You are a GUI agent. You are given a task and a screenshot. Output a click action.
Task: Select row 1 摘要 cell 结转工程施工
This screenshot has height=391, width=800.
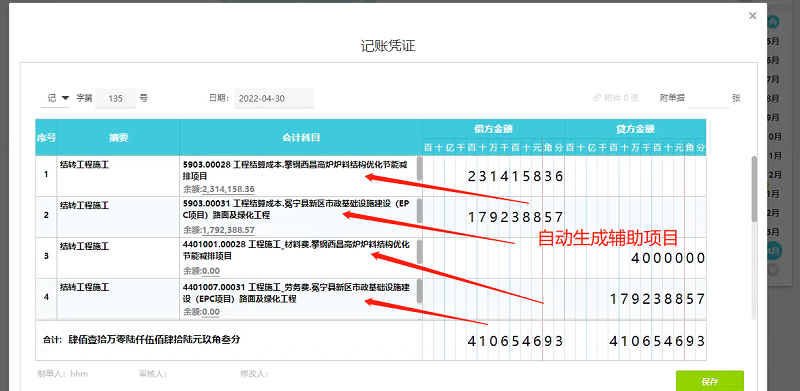(118, 176)
